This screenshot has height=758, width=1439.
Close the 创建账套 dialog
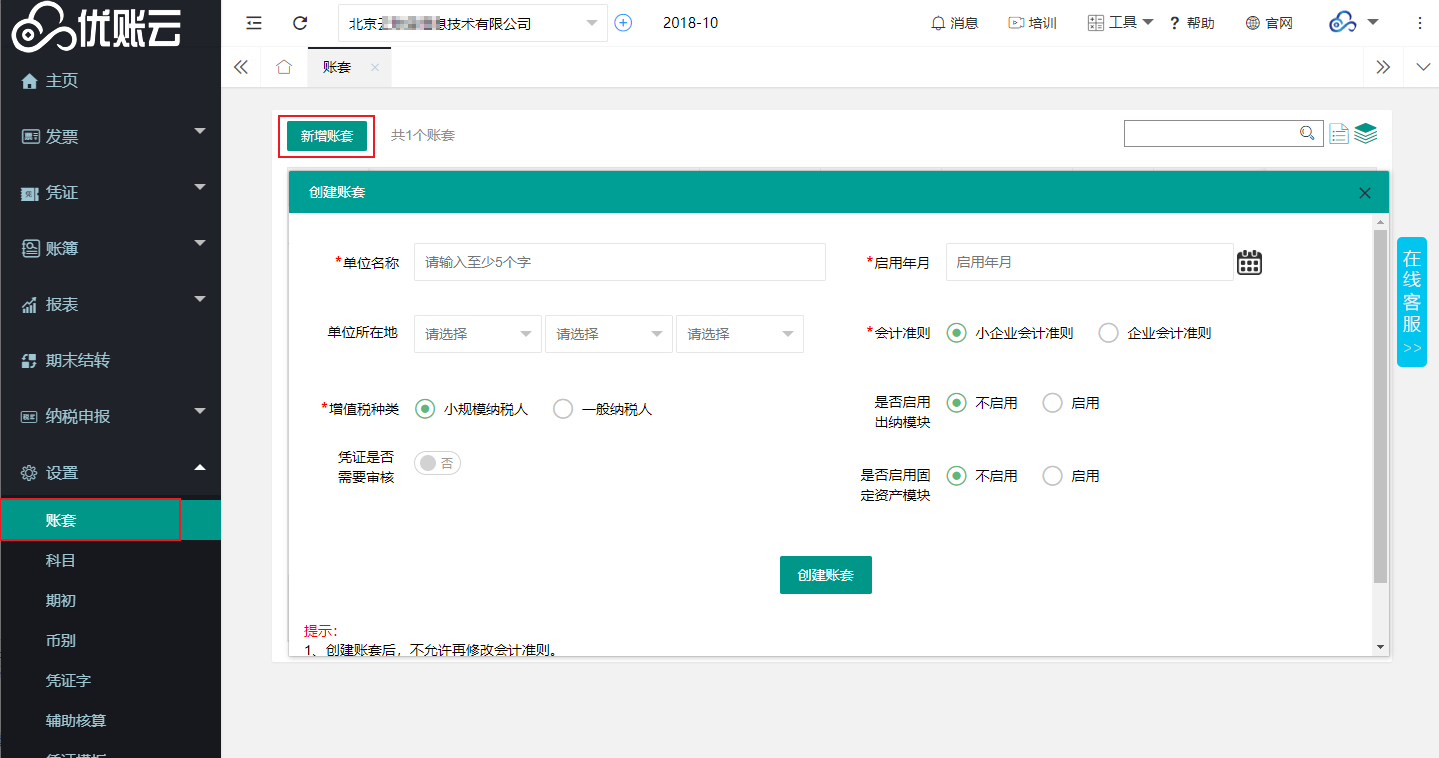1365,193
